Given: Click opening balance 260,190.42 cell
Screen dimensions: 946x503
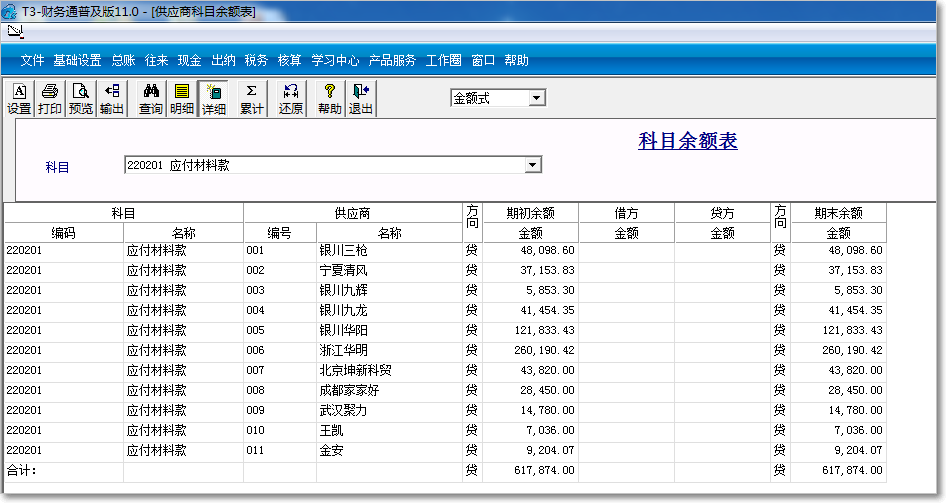Looking at the screenshot, I should [530, 350].
